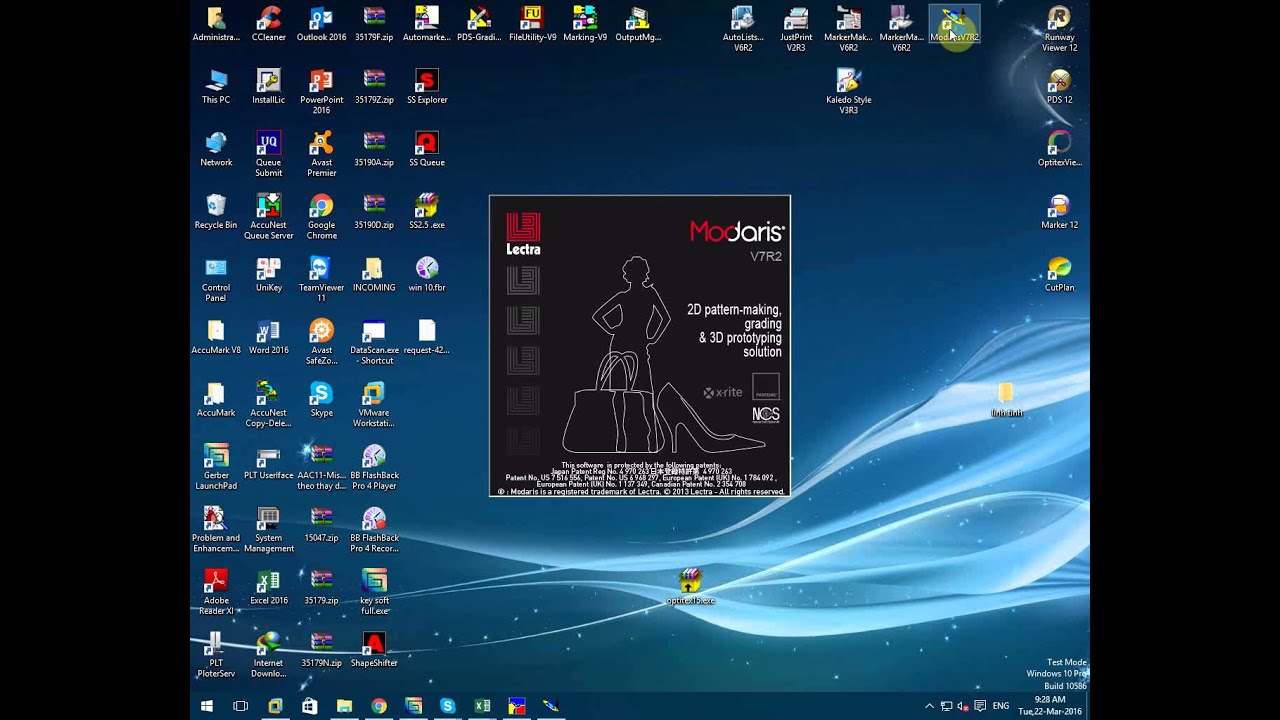Select the 35179Z.zip archive

click(374, 87)
